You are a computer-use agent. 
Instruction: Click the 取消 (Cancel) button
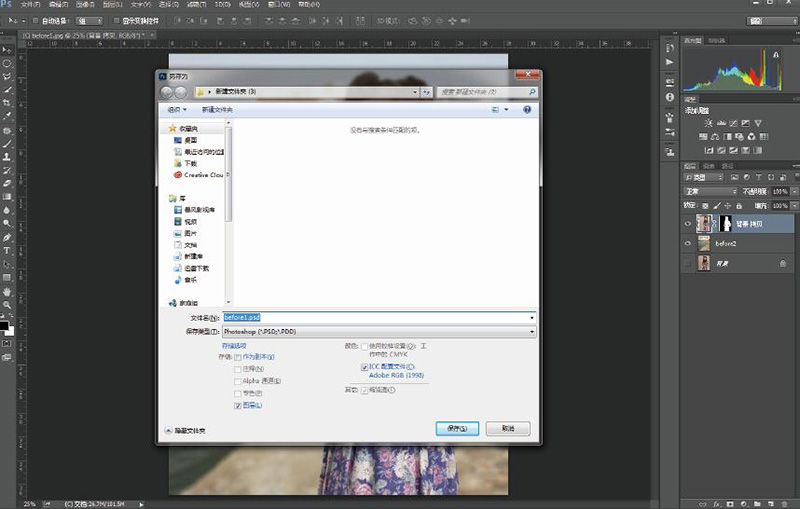pos(508,428)
